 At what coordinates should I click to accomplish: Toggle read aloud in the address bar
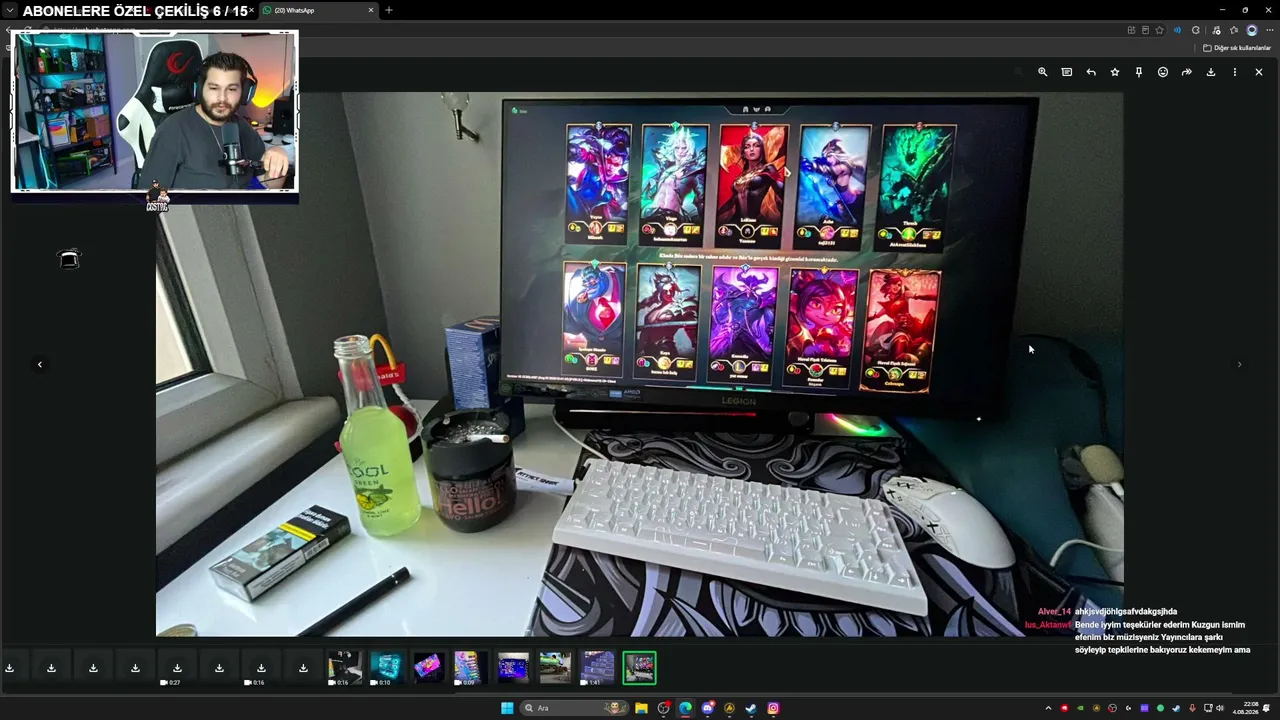[x=1177, y=30]
